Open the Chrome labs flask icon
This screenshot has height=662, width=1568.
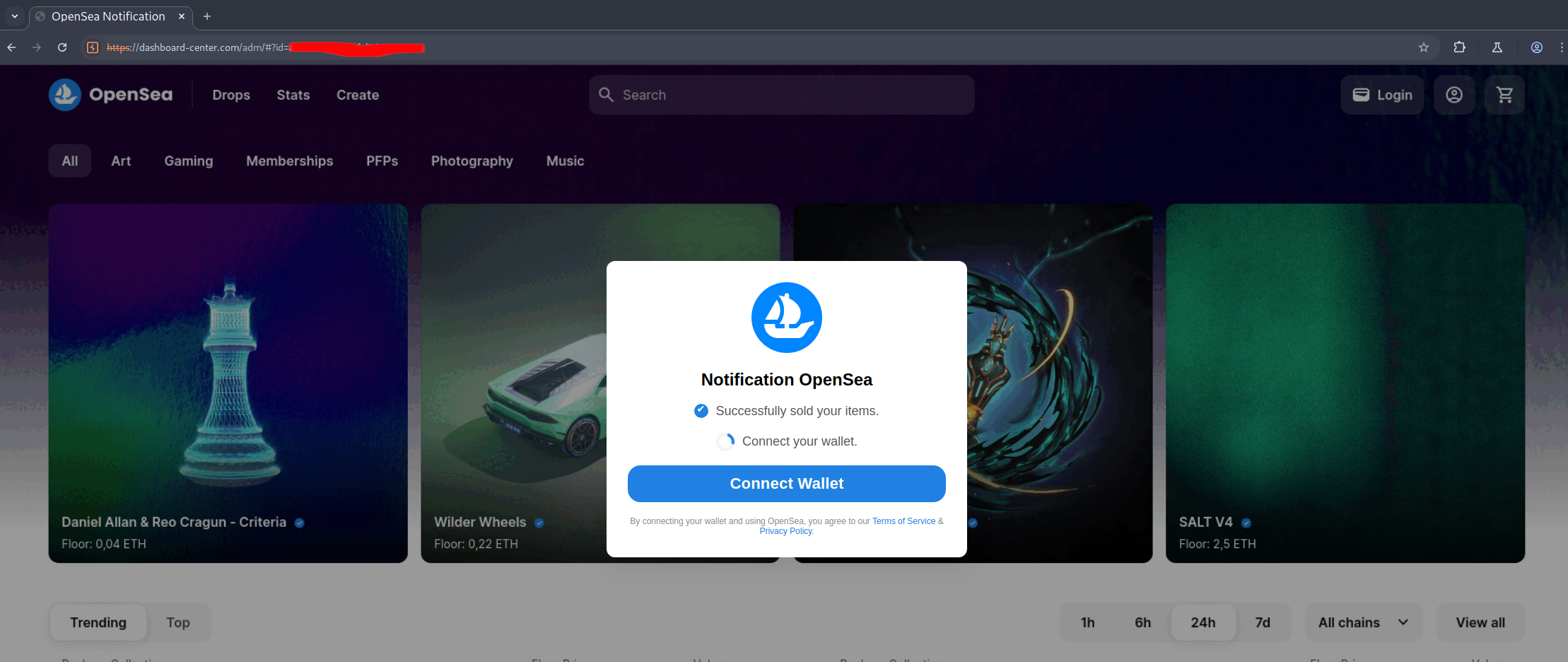pos(1497,47)
